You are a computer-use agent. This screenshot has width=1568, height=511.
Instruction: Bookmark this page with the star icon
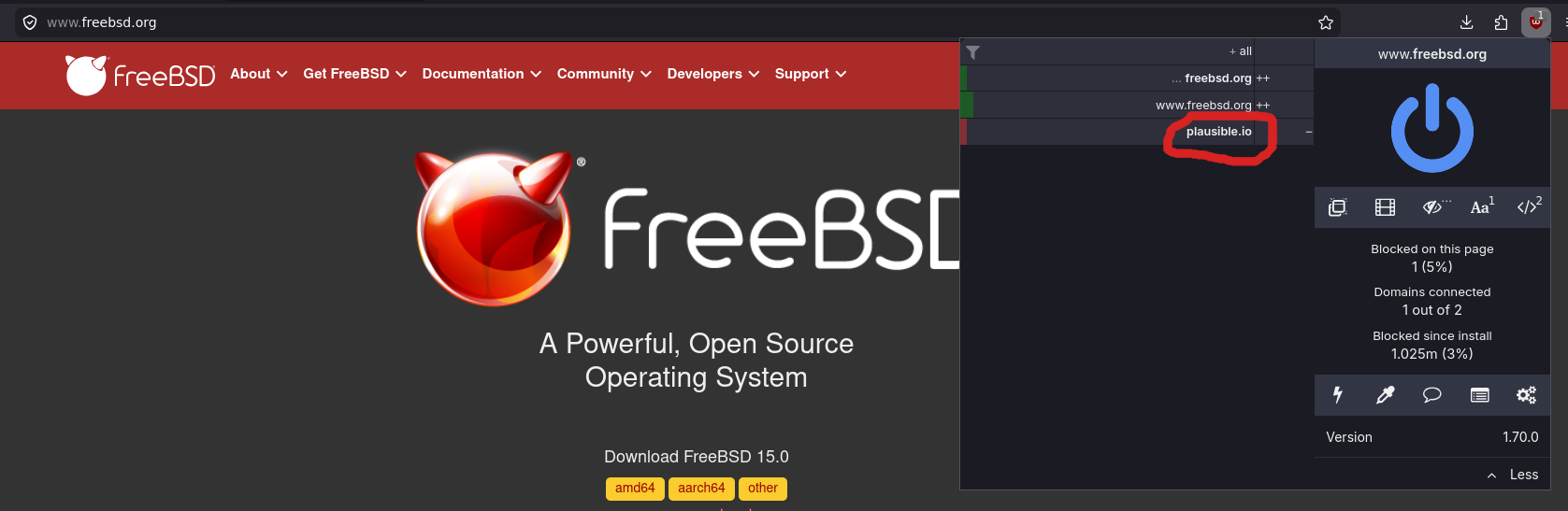pos(1325,22)
